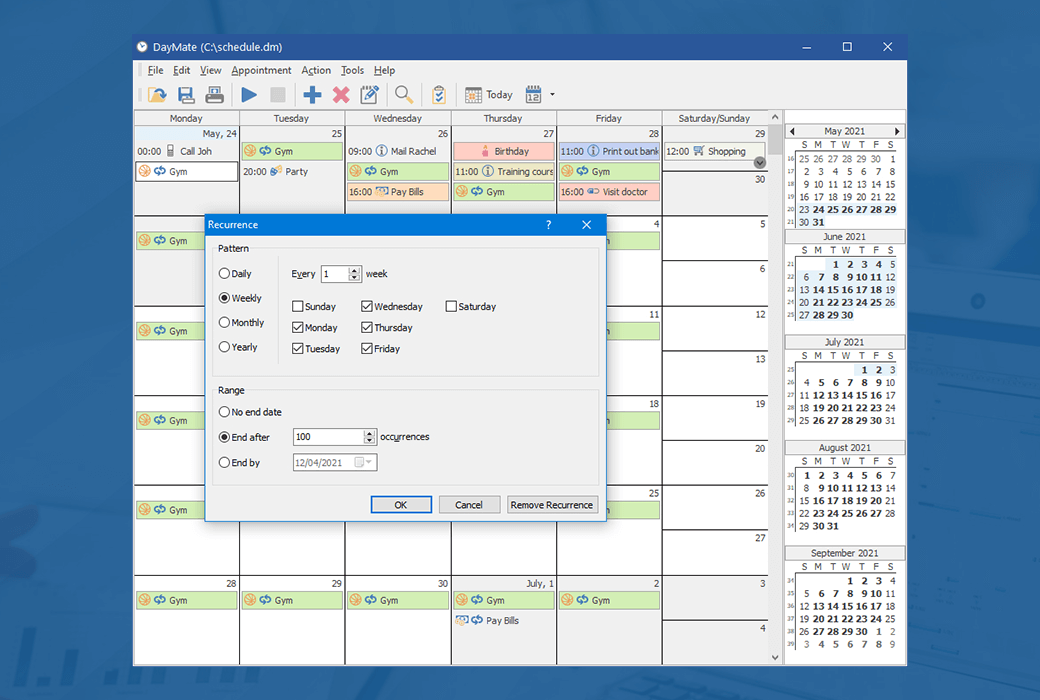Uncheck the Friday checkbox

click(367, 348)
